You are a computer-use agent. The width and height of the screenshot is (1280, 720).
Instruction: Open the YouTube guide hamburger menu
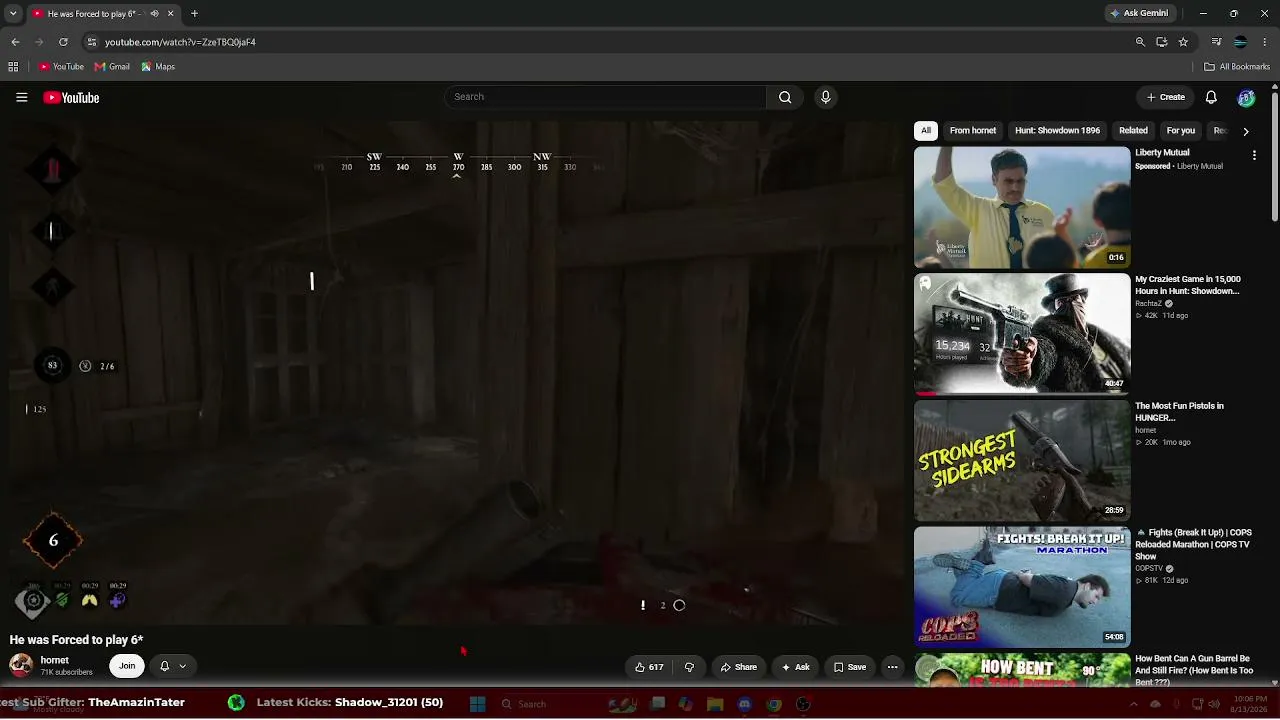coord(21,97)
